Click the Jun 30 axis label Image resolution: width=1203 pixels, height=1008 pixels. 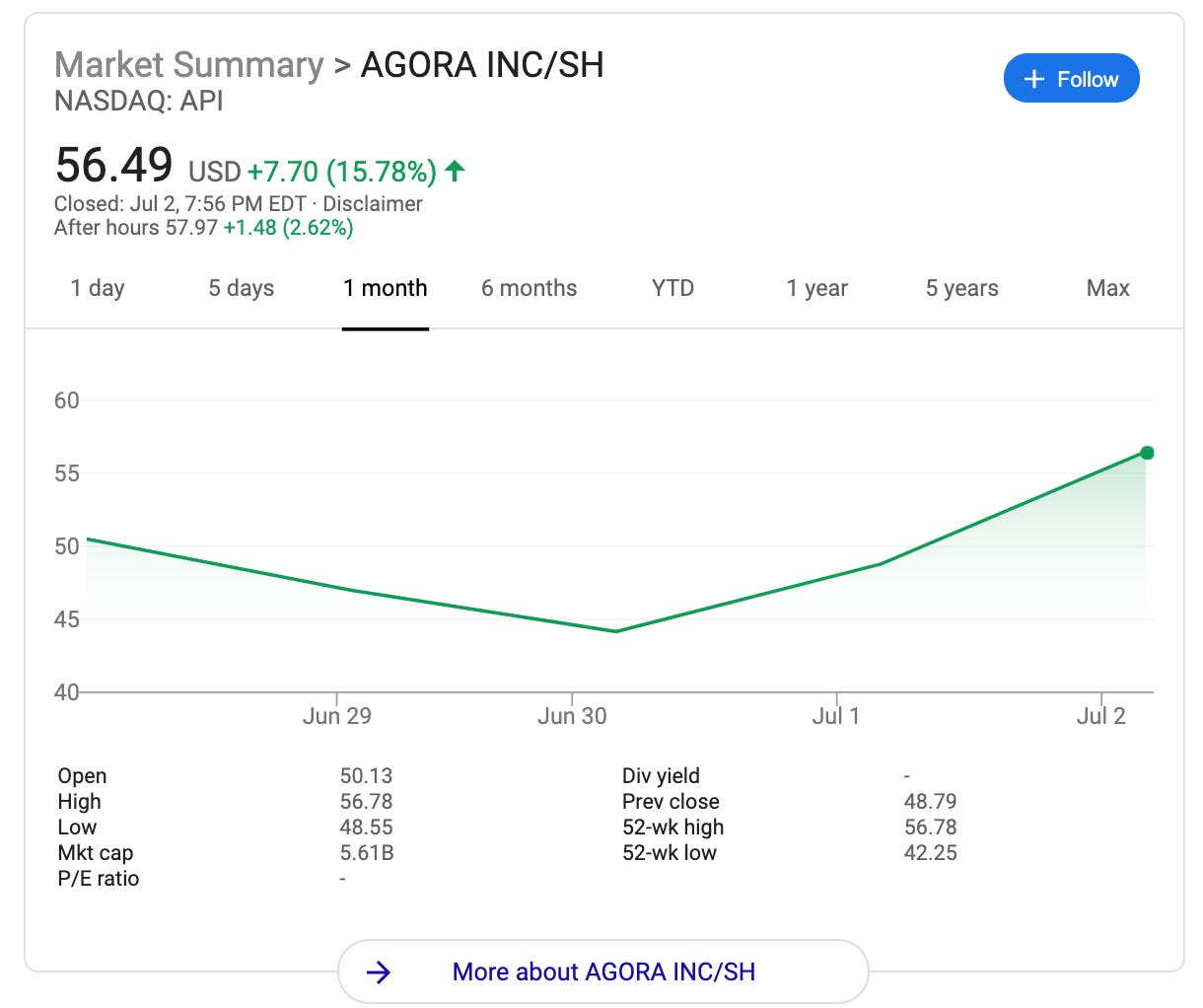point(572,716)
